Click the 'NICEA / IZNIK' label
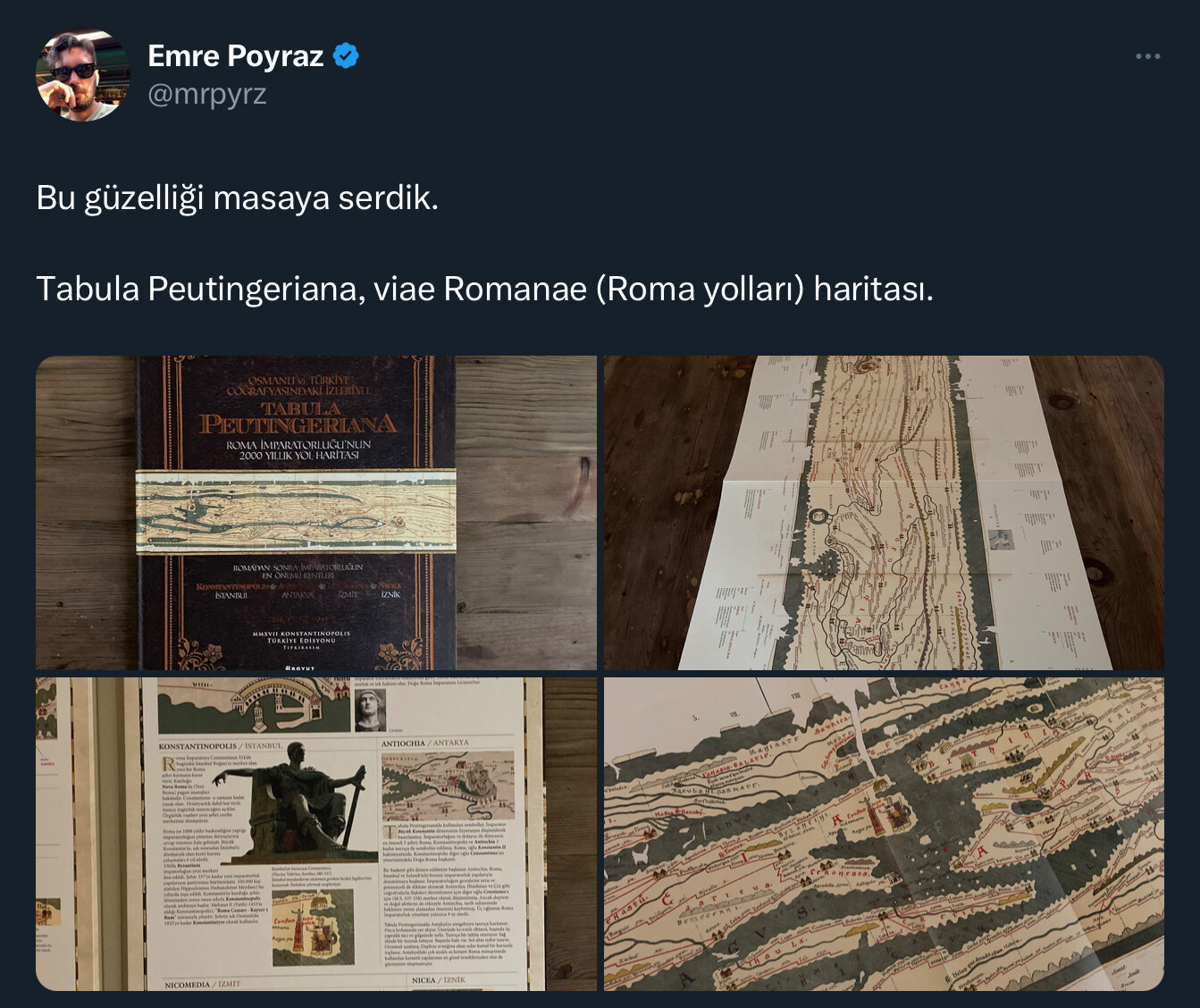The image size is (1200, 1008). [439, 980]
